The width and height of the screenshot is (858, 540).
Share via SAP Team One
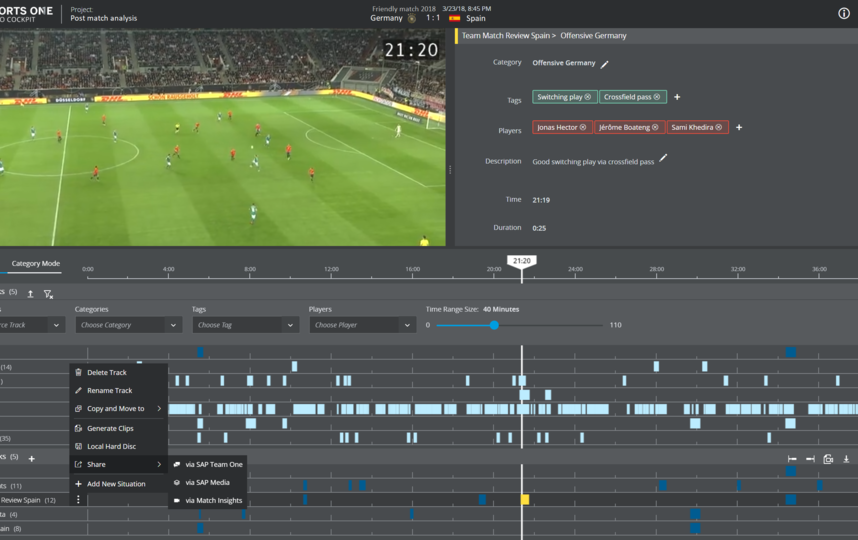(207, 464)
